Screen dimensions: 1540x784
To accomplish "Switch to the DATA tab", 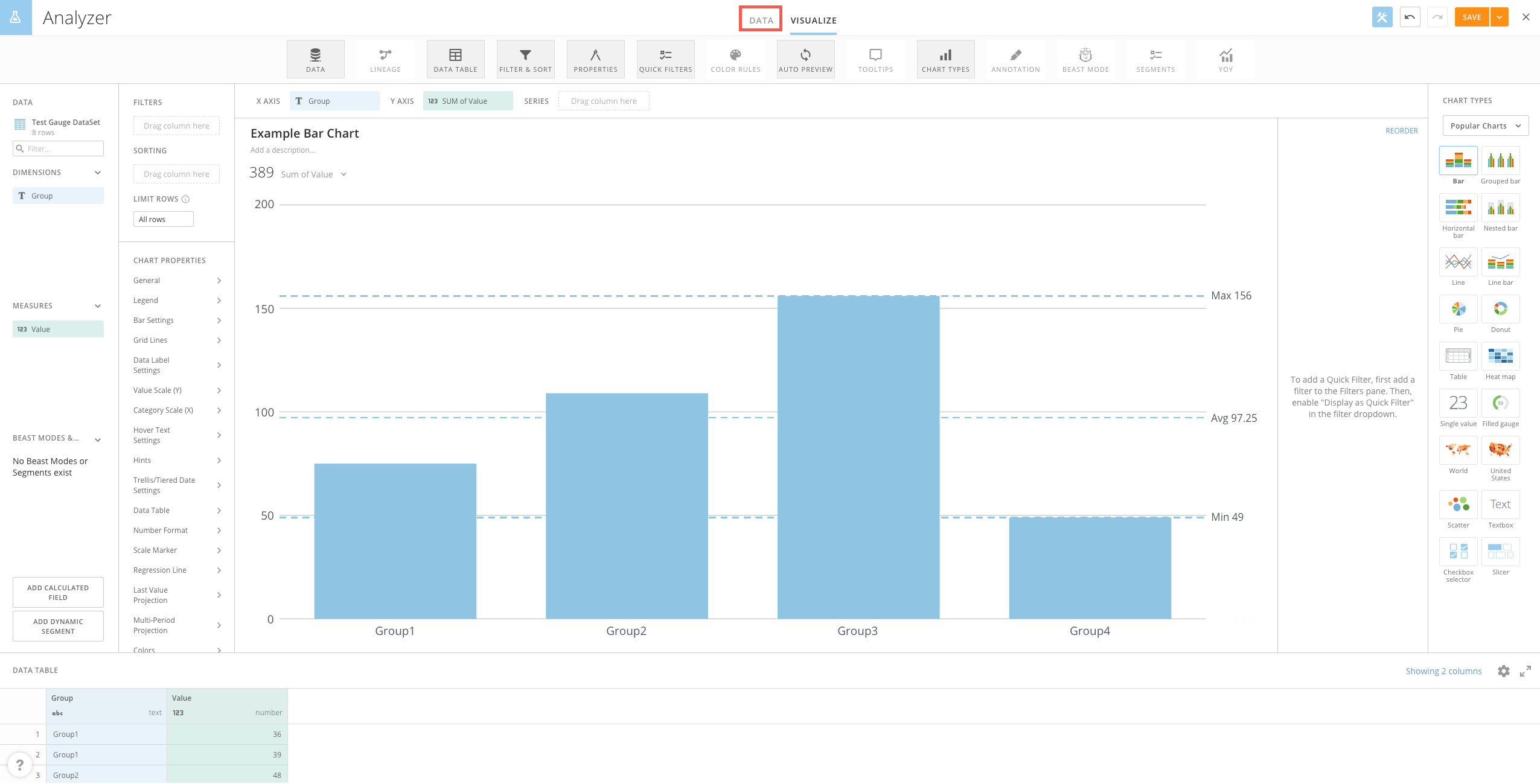I will coord(759,19).
